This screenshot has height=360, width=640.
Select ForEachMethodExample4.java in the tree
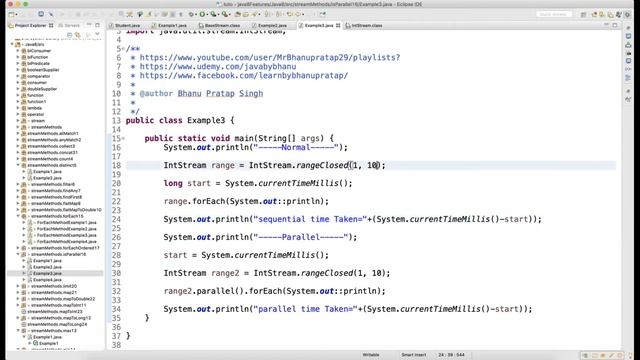[x=67, y=242]
